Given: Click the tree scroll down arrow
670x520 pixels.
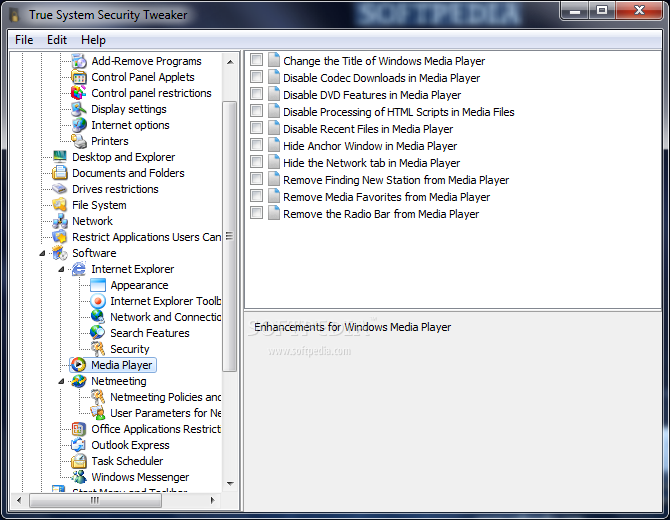Looking at the screenshot, I should click(x=230, y=484).
